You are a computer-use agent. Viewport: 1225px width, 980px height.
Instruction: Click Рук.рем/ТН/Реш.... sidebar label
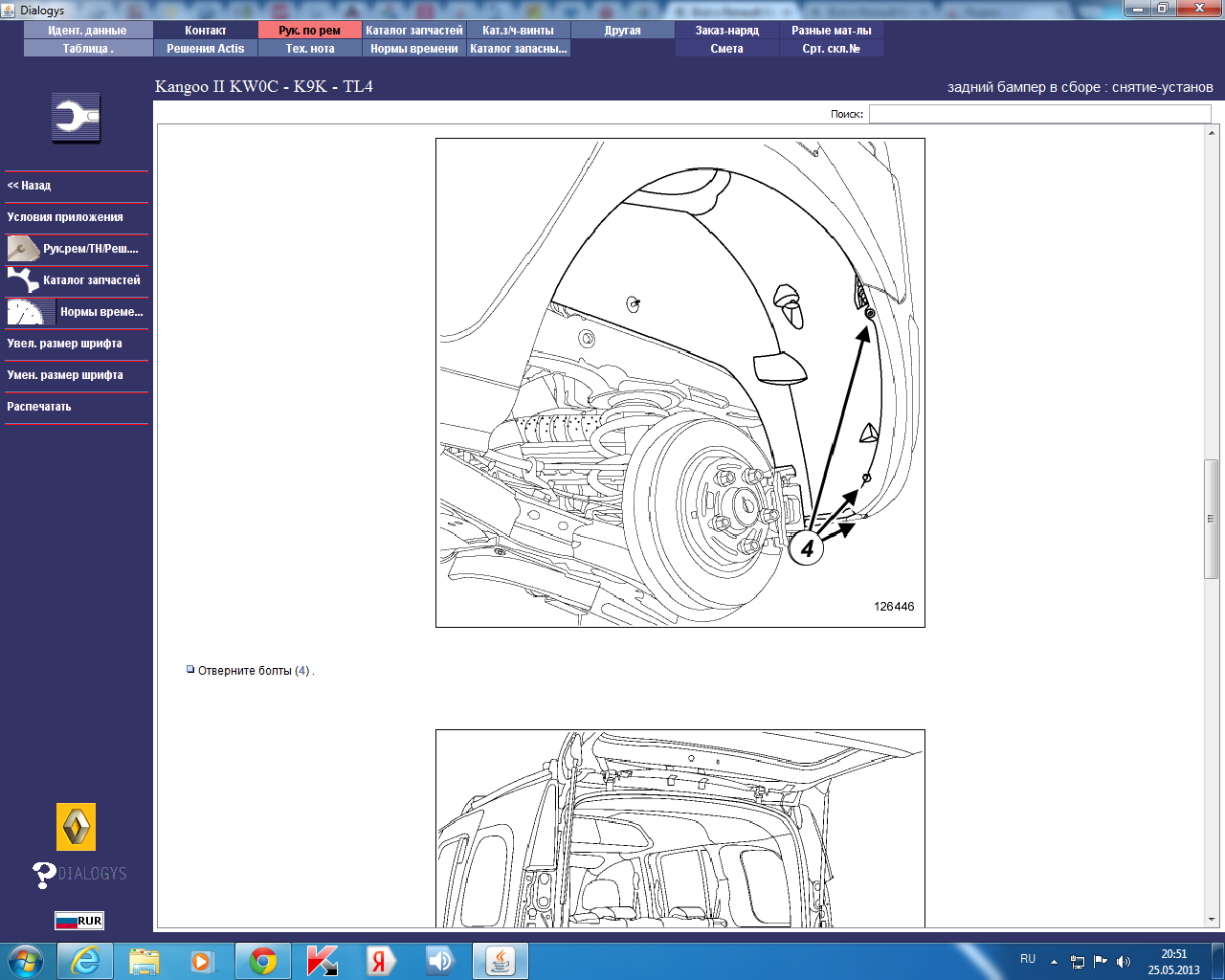click(x=91, y=249)
